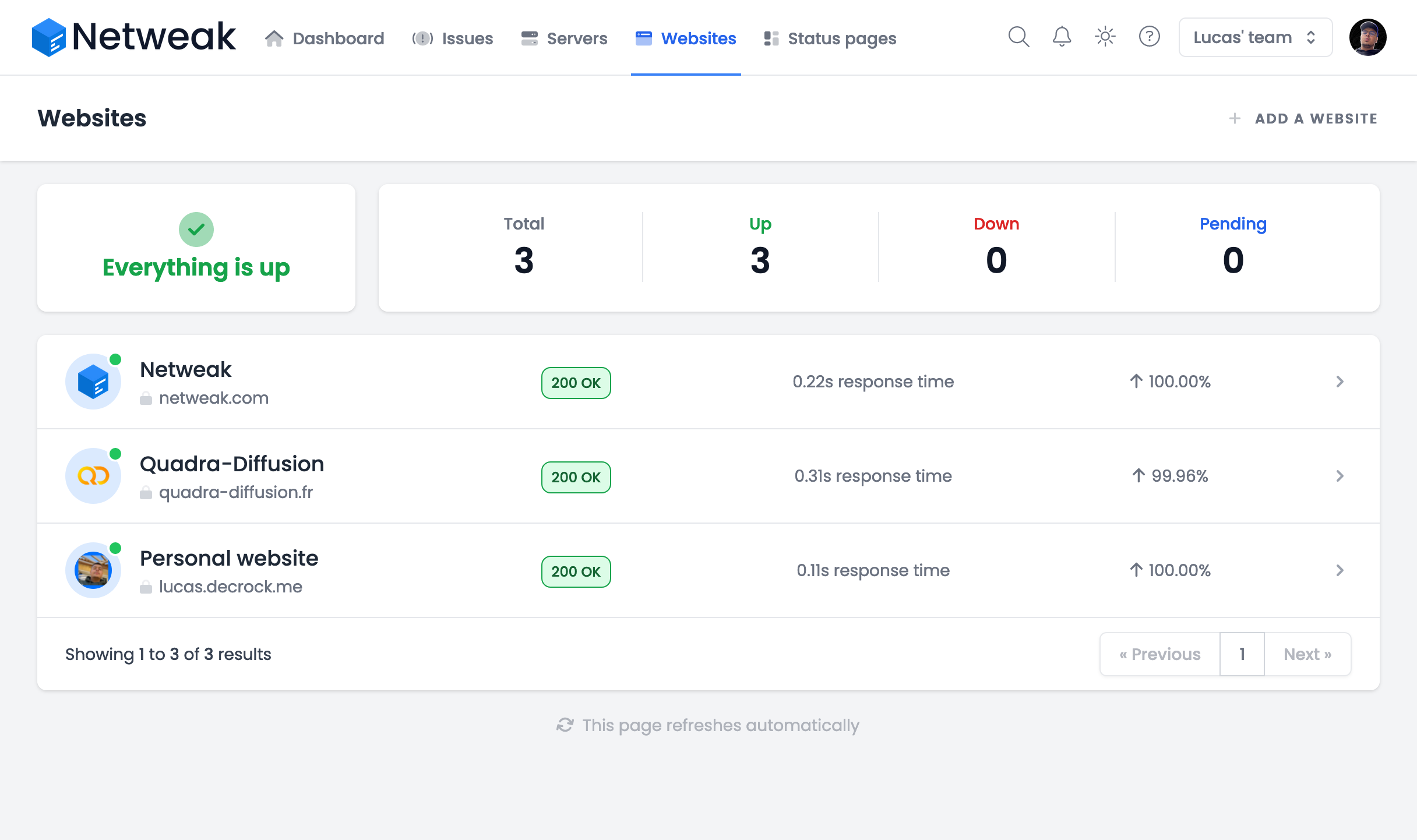This screenshot has width=1417, height=840.
Task: Open notifications via the bell icon
Action: pos(1061,37)
